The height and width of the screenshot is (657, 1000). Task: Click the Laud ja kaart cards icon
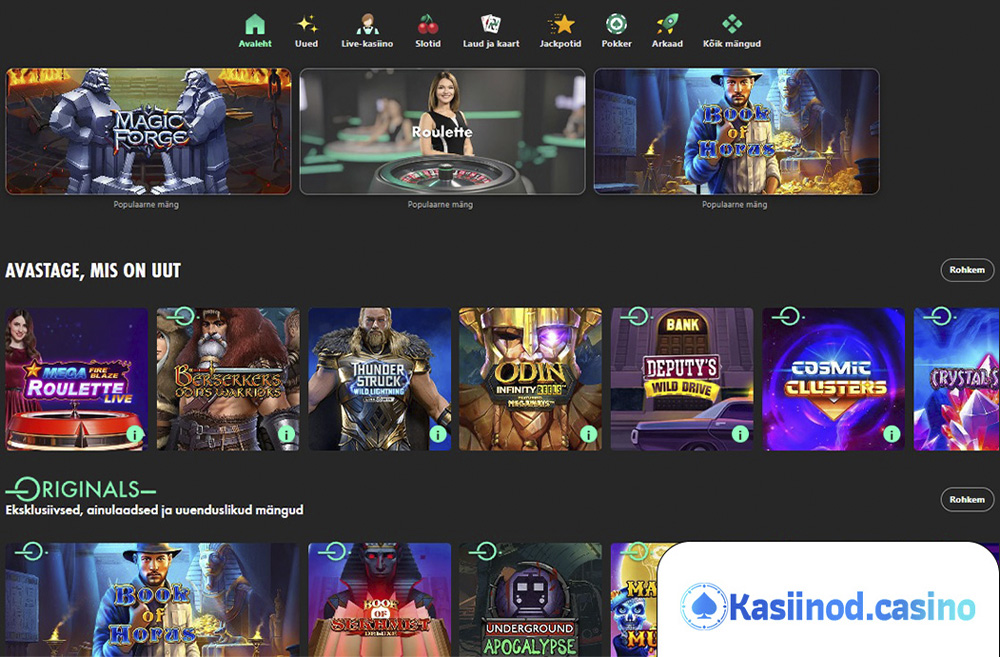point(490,24)
